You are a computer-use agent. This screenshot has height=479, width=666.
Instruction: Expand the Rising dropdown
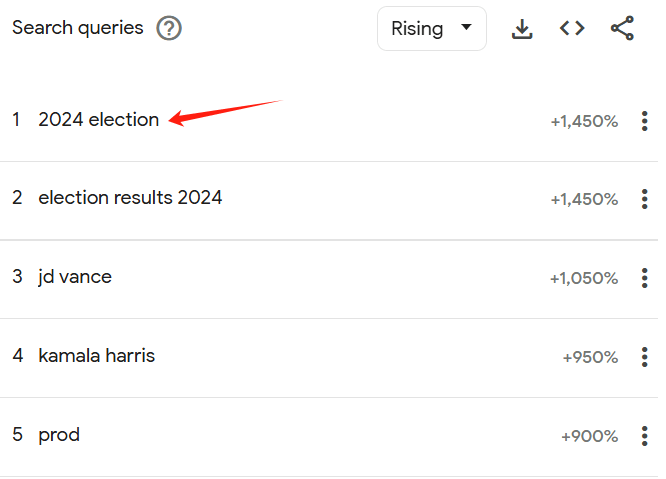coord(432,28)
